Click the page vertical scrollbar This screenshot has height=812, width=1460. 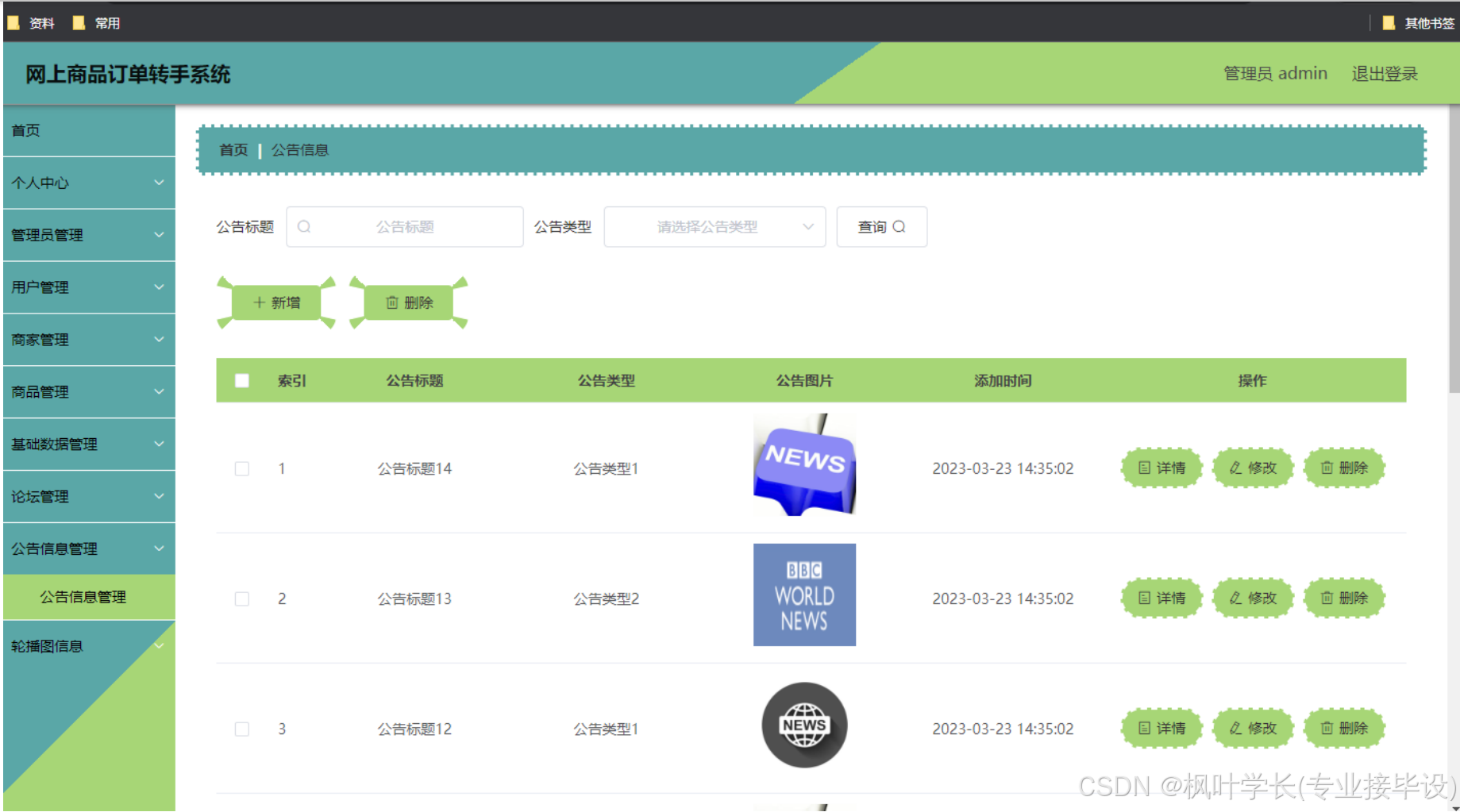(1454, 249)
